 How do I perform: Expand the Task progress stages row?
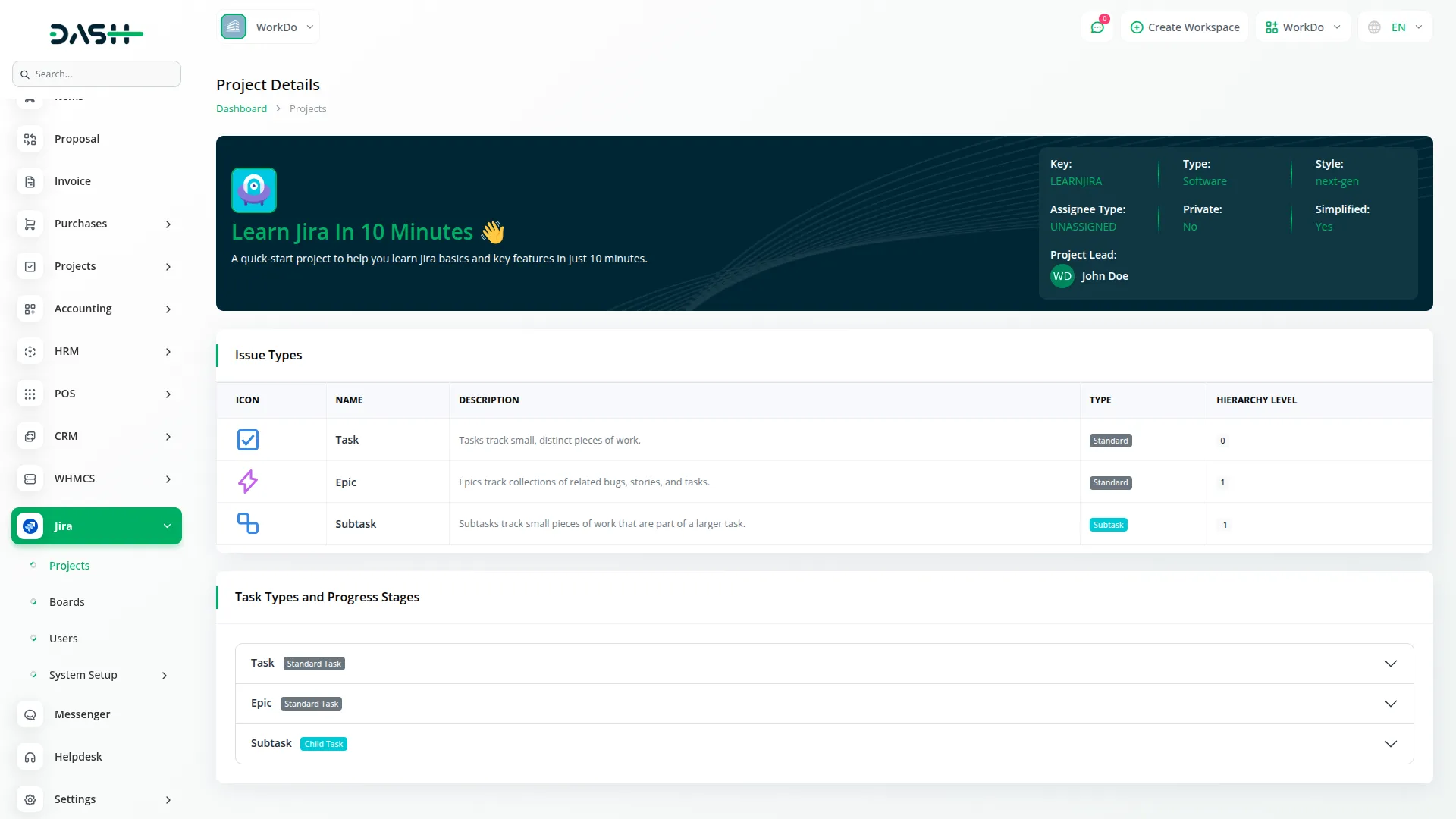(x=1390, y=664)
